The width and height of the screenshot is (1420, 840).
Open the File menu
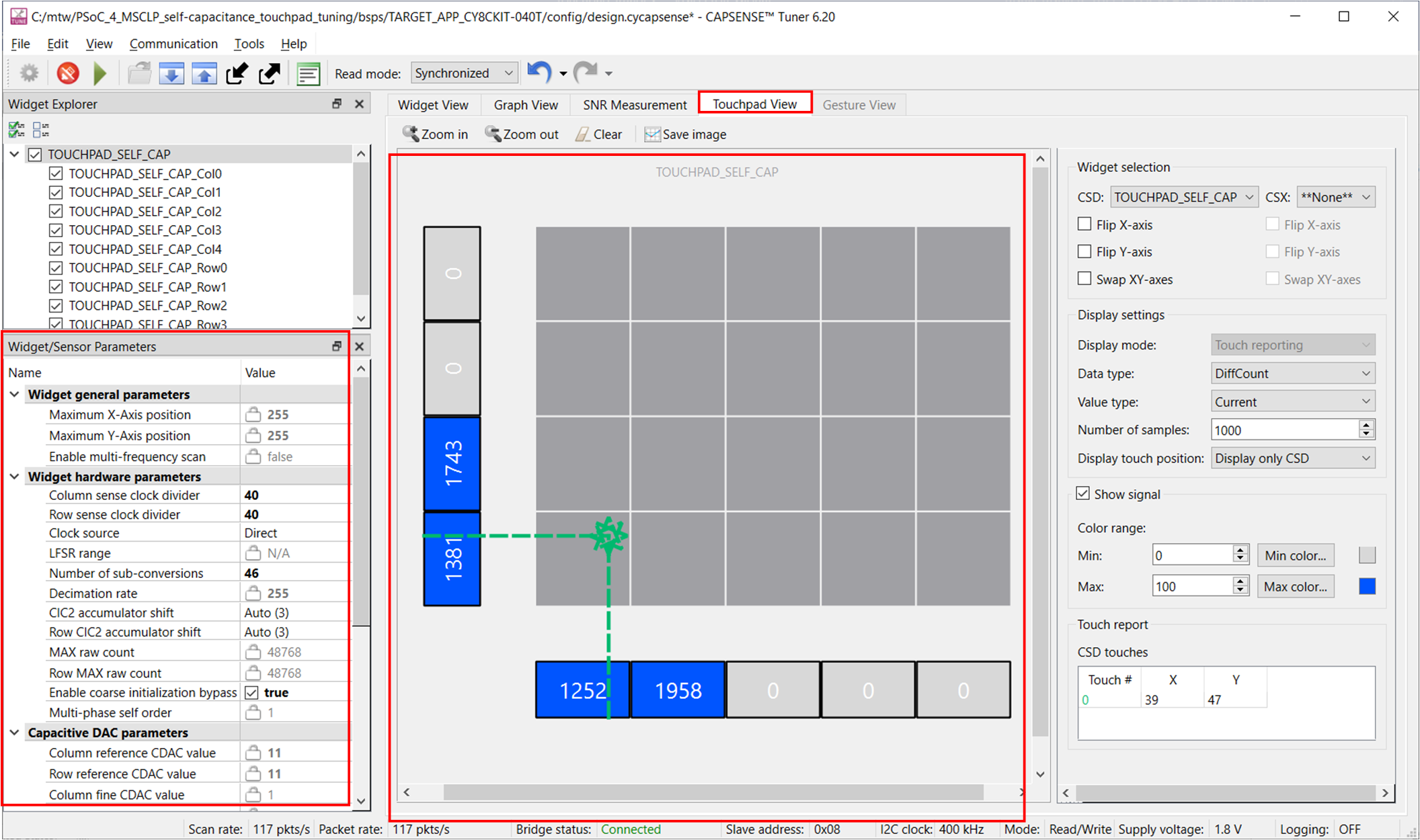(x=20, y=44)
